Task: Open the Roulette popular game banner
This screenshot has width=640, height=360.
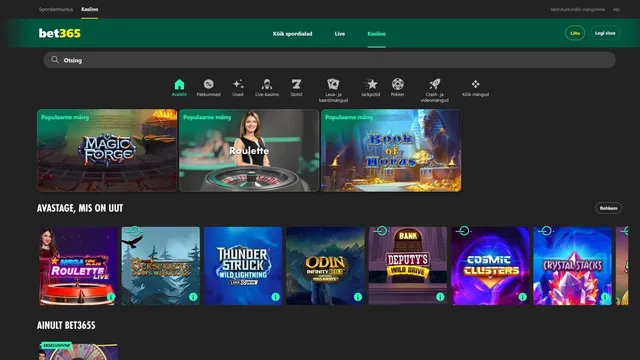Action: tap(249, 150)
